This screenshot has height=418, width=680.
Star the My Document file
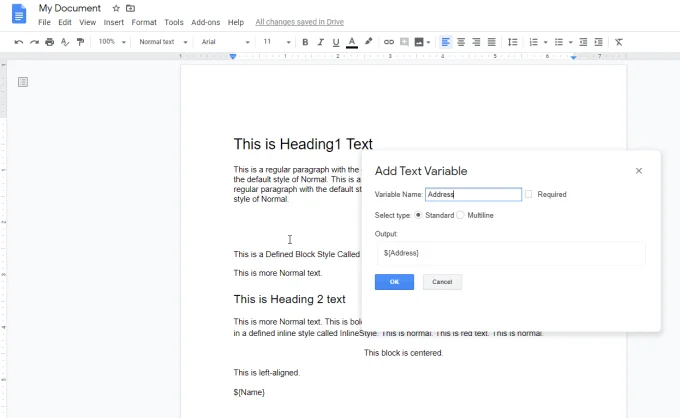(x=116, y=8)
